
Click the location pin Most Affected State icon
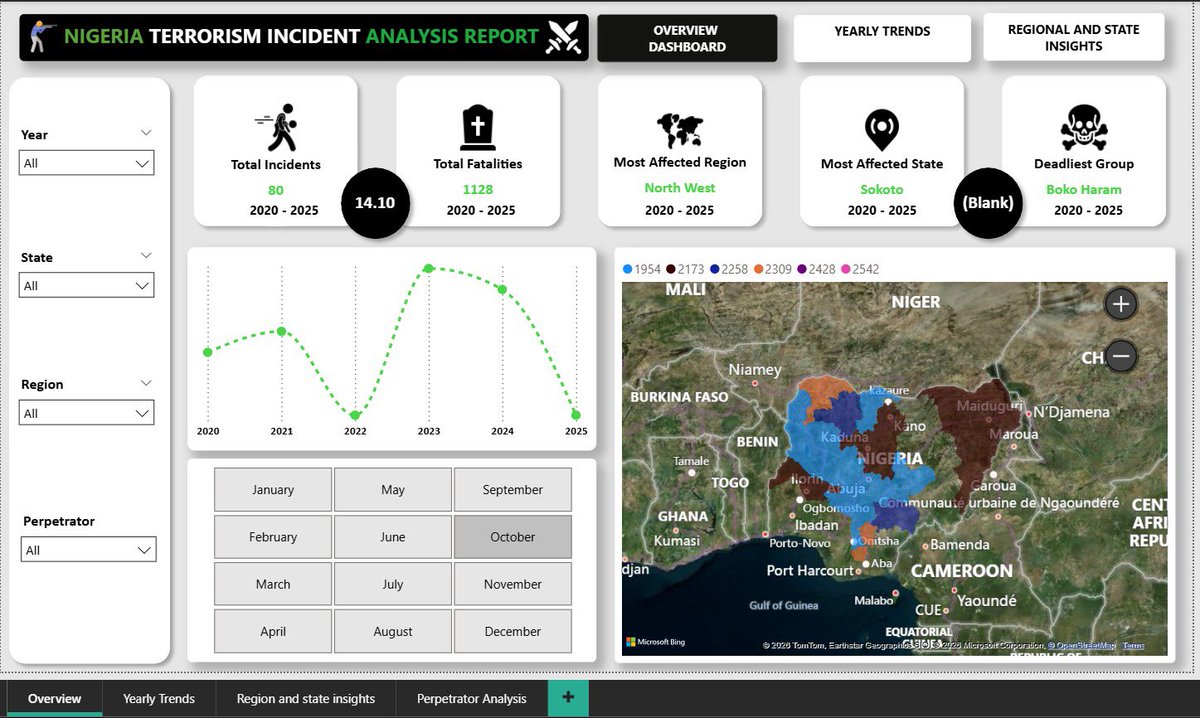tap(881, 130)
